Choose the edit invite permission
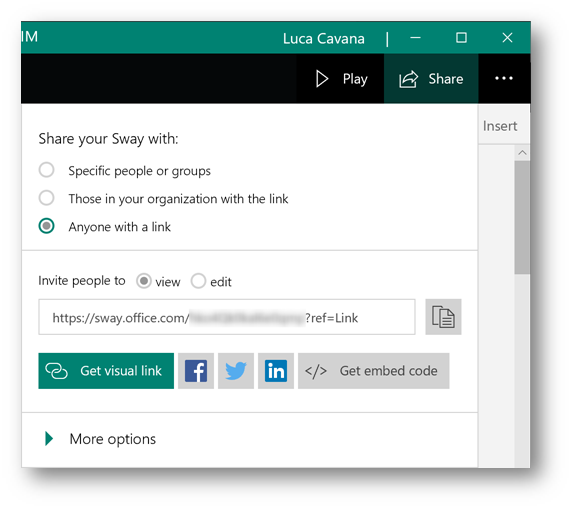 point(198,281)
